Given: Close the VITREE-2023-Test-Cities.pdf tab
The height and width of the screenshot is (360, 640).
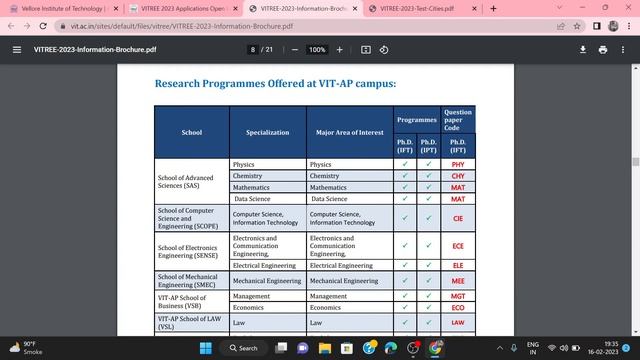Looking at the screenshot, I should (x=474, y=9).
